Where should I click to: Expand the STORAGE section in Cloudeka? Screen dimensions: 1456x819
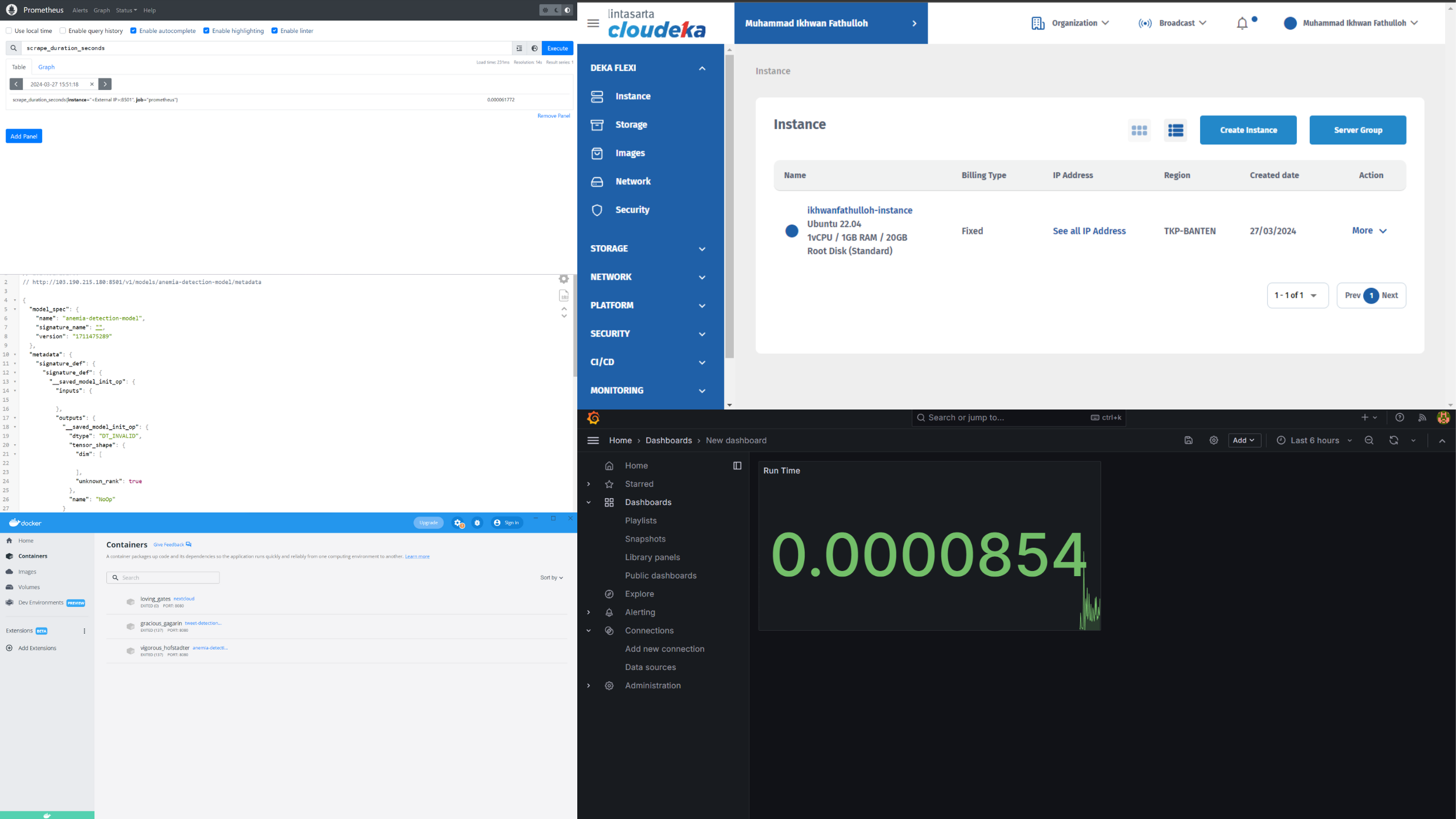click(x=648, y=249)
